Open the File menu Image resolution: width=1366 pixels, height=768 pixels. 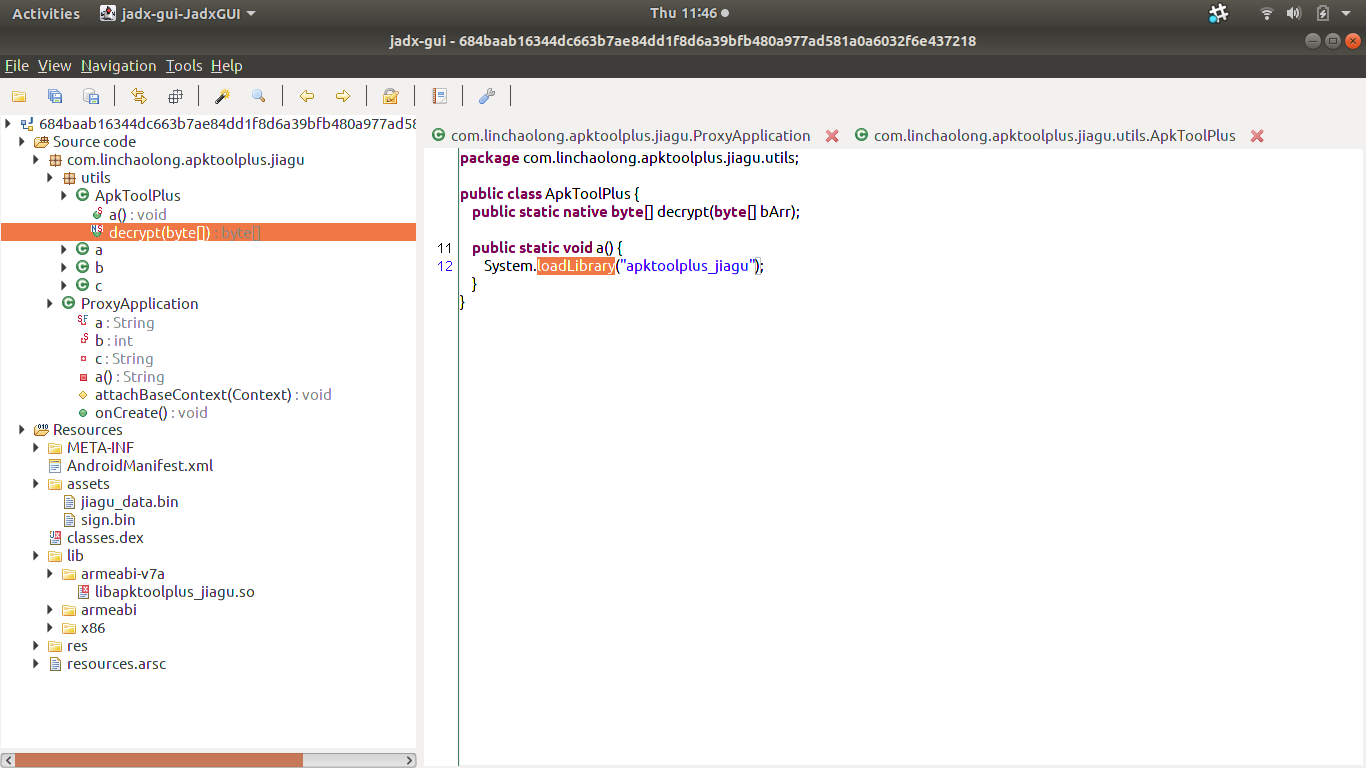point(16,65)
